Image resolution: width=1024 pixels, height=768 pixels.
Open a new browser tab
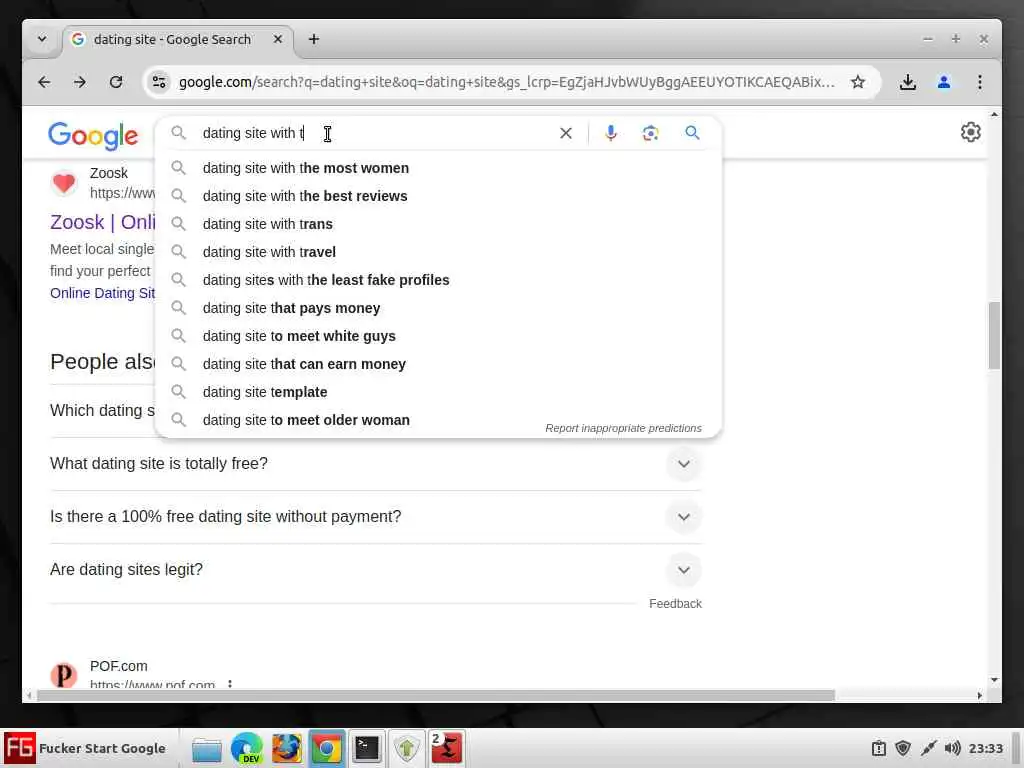[313, 39]
